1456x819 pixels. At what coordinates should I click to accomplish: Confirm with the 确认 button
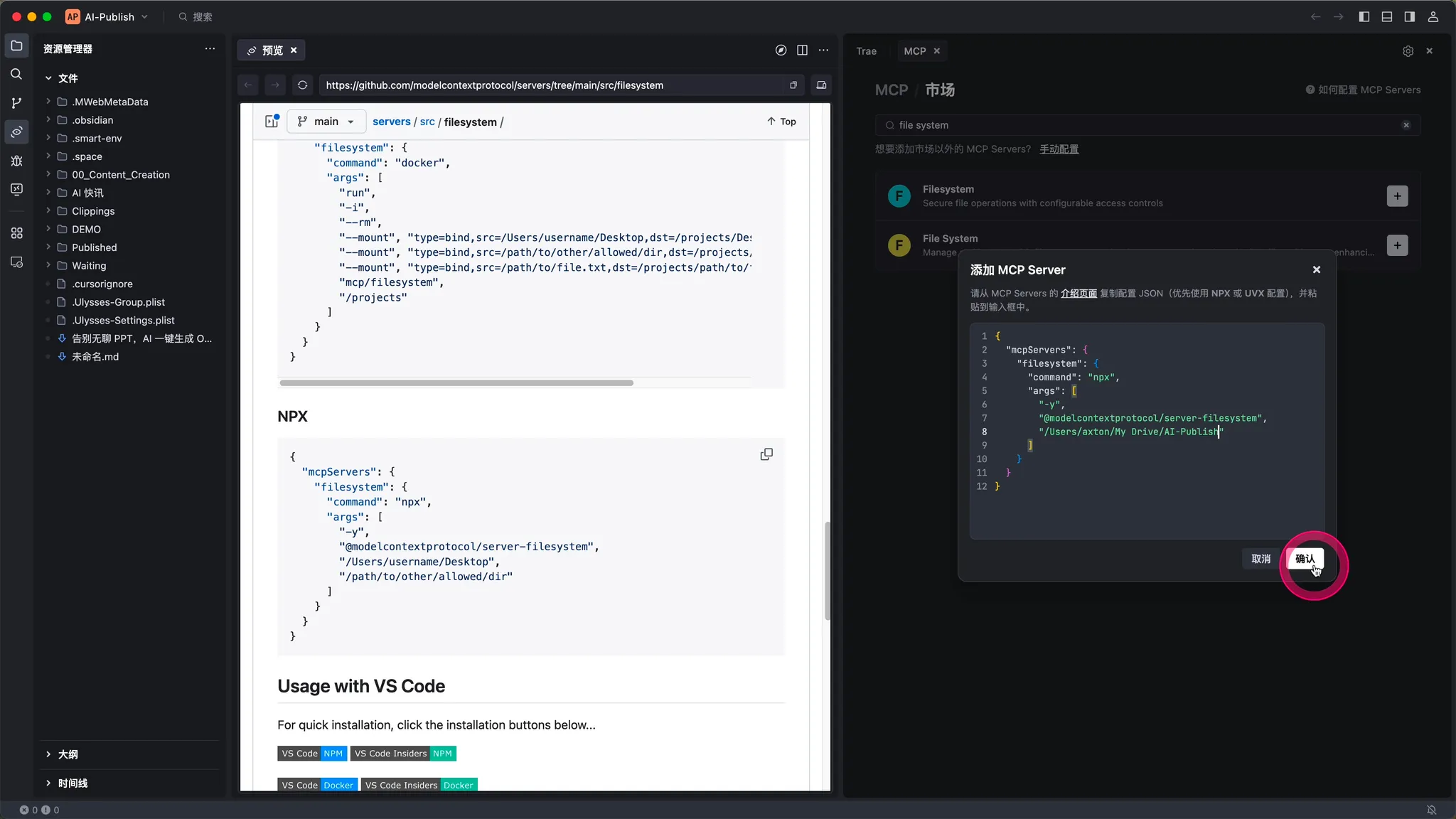(1305, 559)
